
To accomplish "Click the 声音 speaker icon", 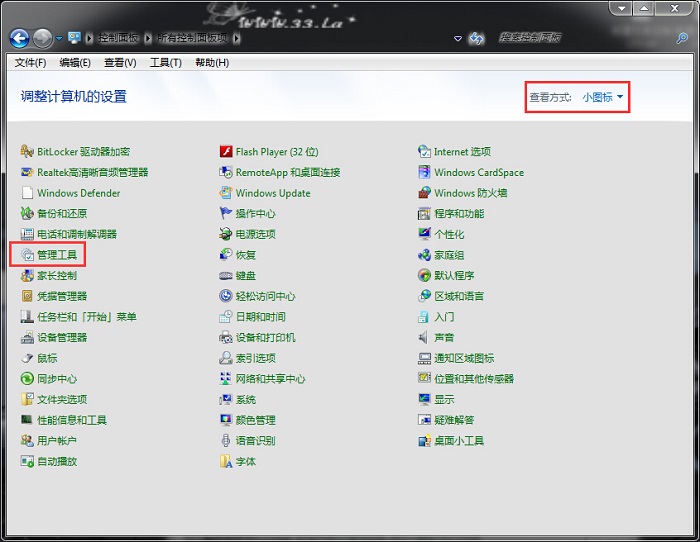I will (x=425, y=338).
